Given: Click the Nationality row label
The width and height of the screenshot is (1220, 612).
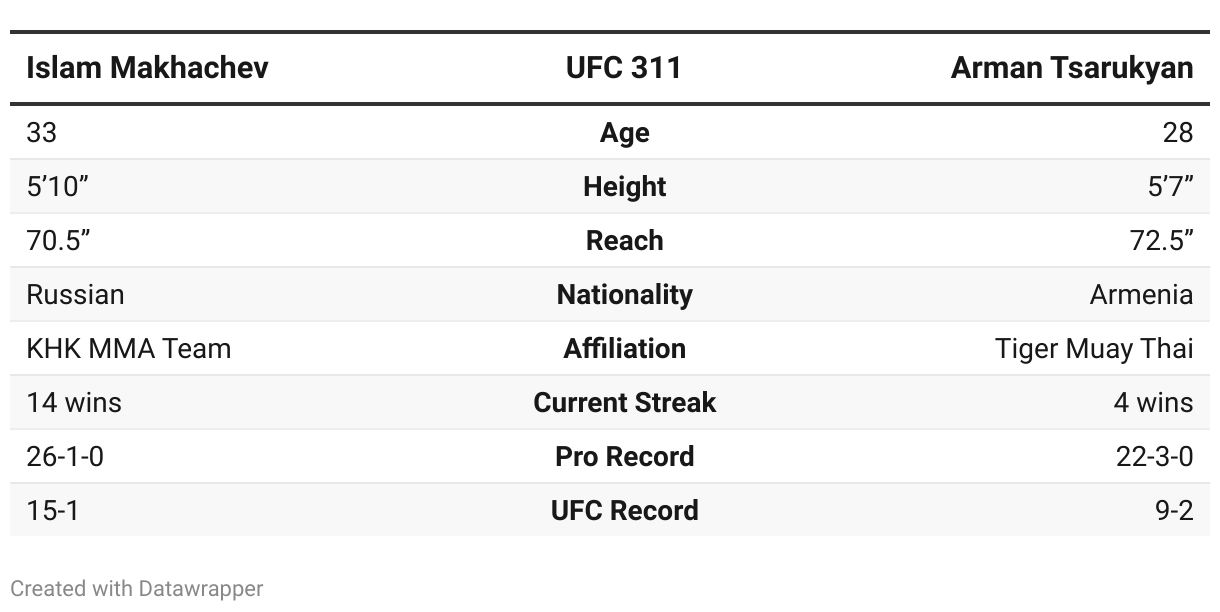Looking at the screenshot, I should coord(624,295).
